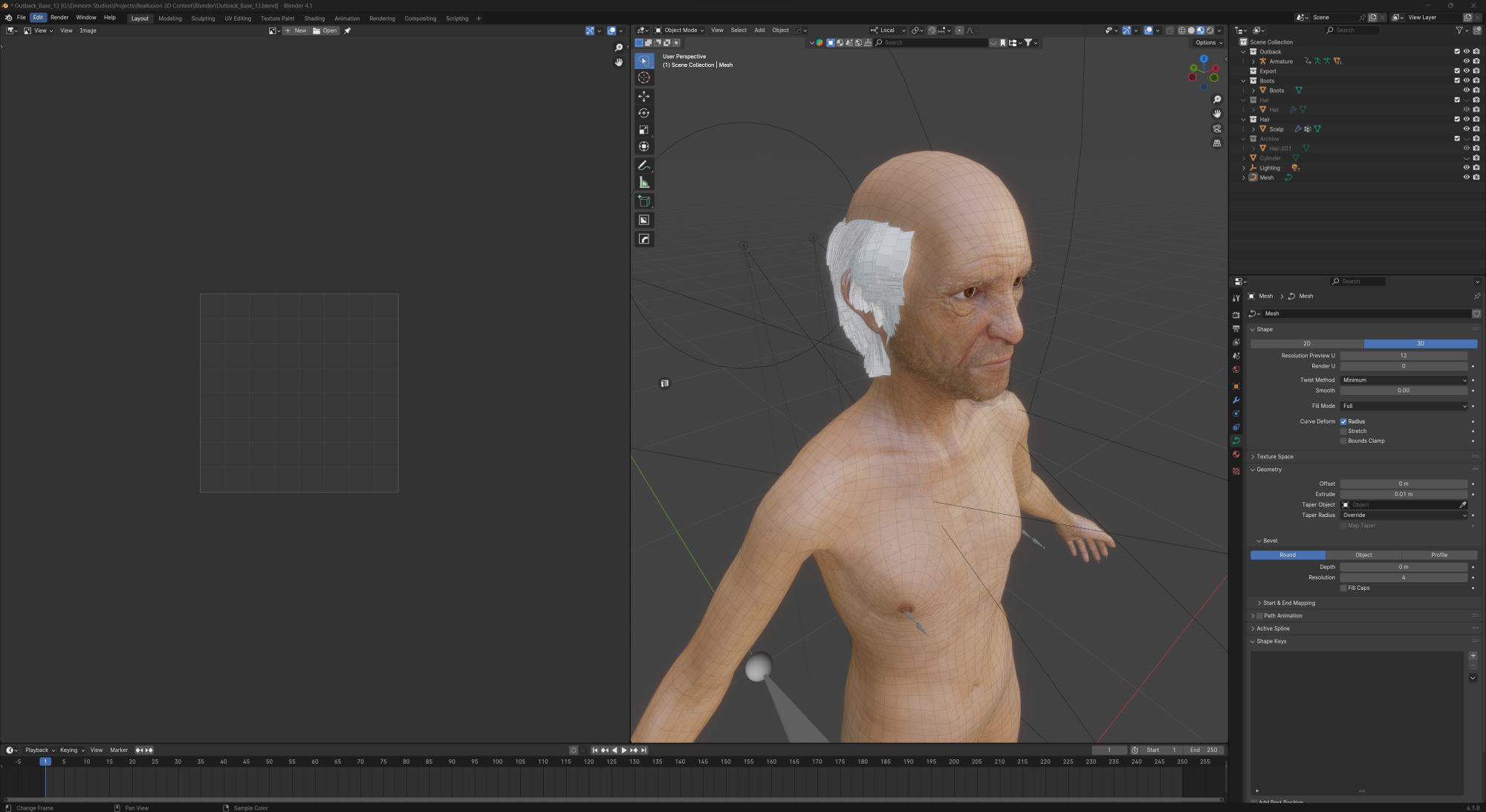Click the pin icon in properties header
1486x812 pixels.
pyautogui.click(x=1476, y=296)
